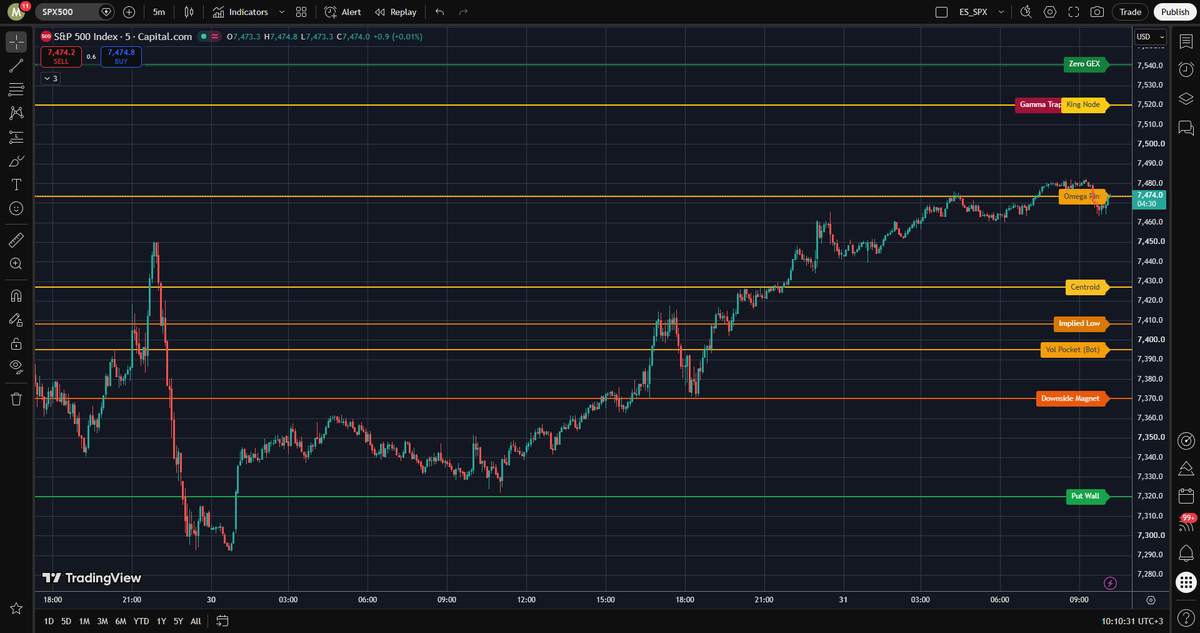The width and height of the screenshot is (1200, 633).
Task: Delete drawings with the trash icon
Action: pyautogui.click(x=16, y=399)
